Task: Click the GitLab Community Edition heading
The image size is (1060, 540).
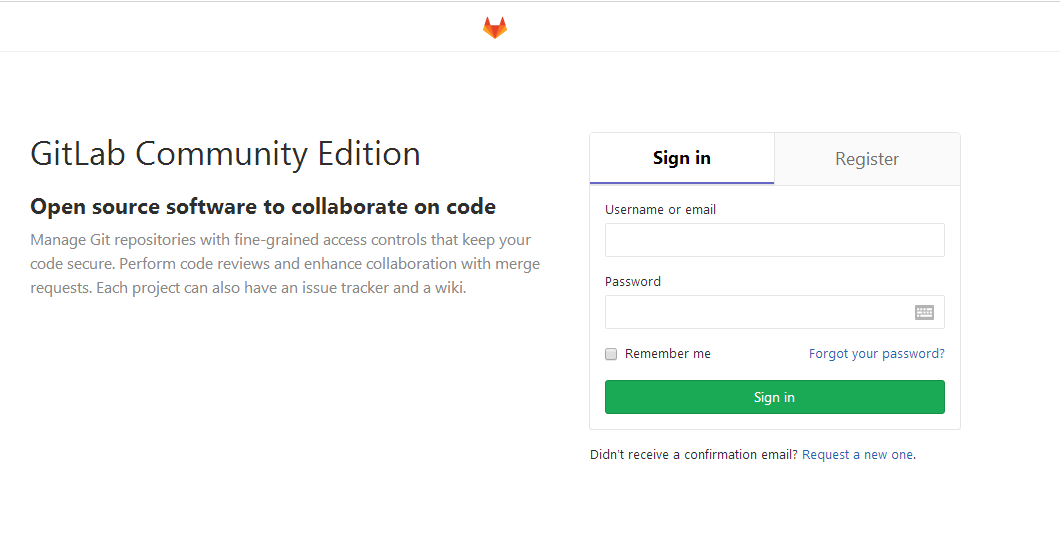Action: 225,154
